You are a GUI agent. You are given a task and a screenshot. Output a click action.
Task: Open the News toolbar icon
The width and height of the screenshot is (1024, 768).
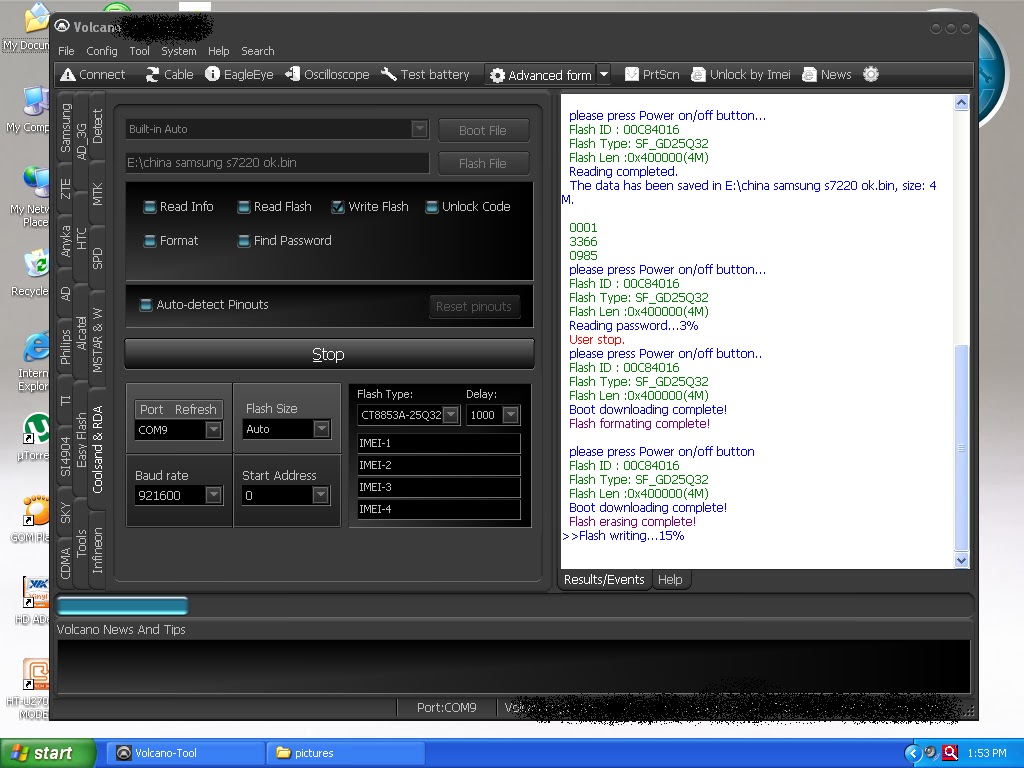pyautogui.click(x=809, y=74)
